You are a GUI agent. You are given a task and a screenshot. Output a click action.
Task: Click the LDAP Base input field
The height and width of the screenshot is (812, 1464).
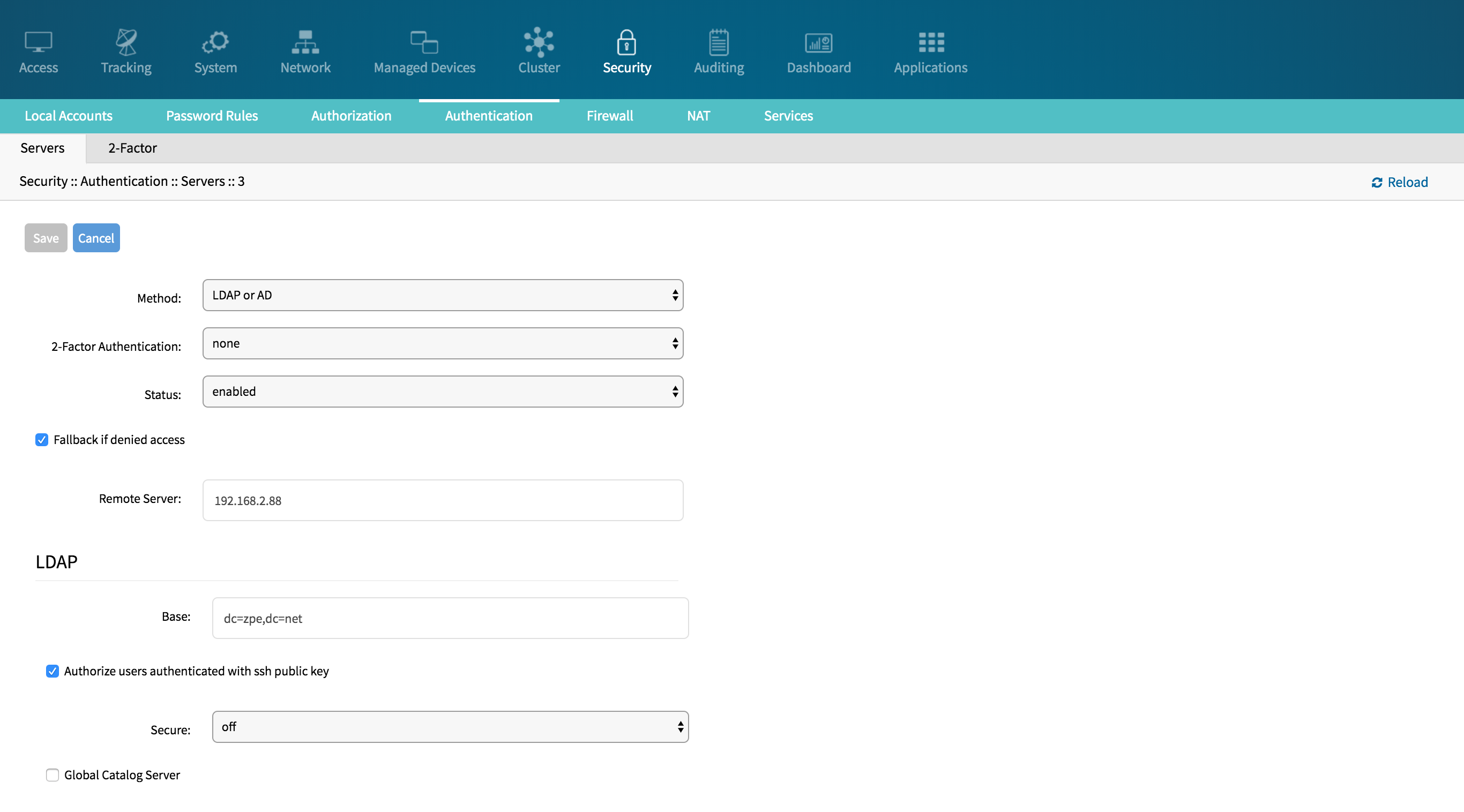(x=450, y=618)
